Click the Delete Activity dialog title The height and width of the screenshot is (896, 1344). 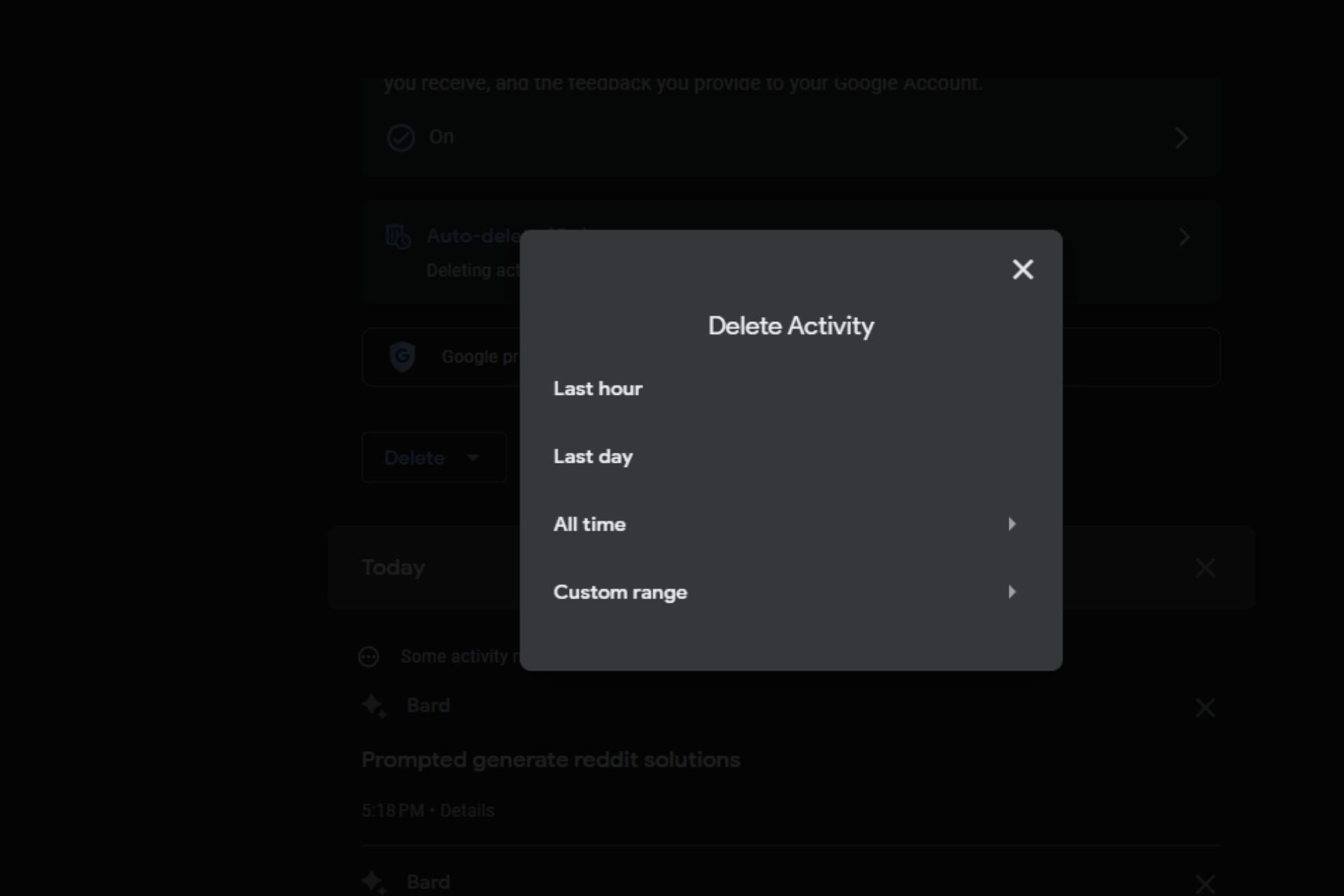[x=791, y=326]
